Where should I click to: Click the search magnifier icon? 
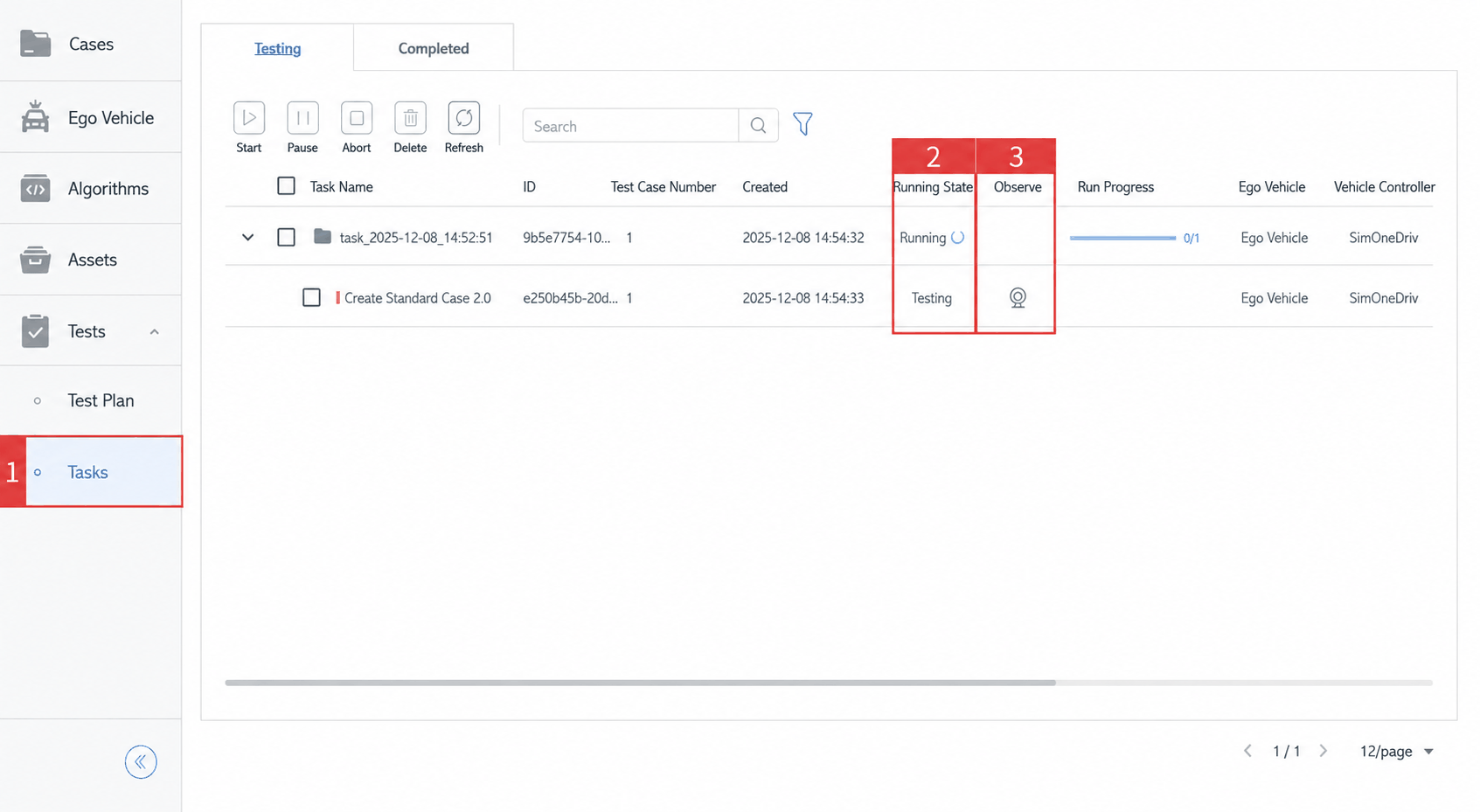pyautogui.click(x=758, y=126)
